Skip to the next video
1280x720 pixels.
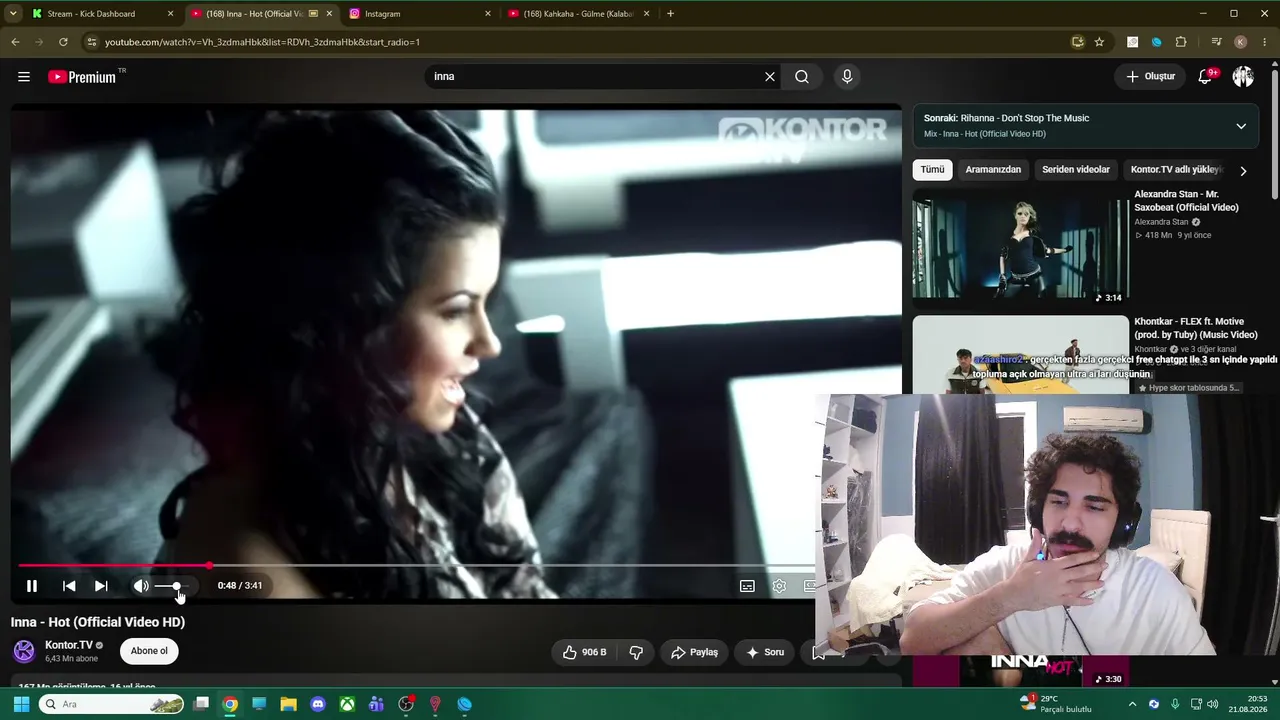coord(101,586)
